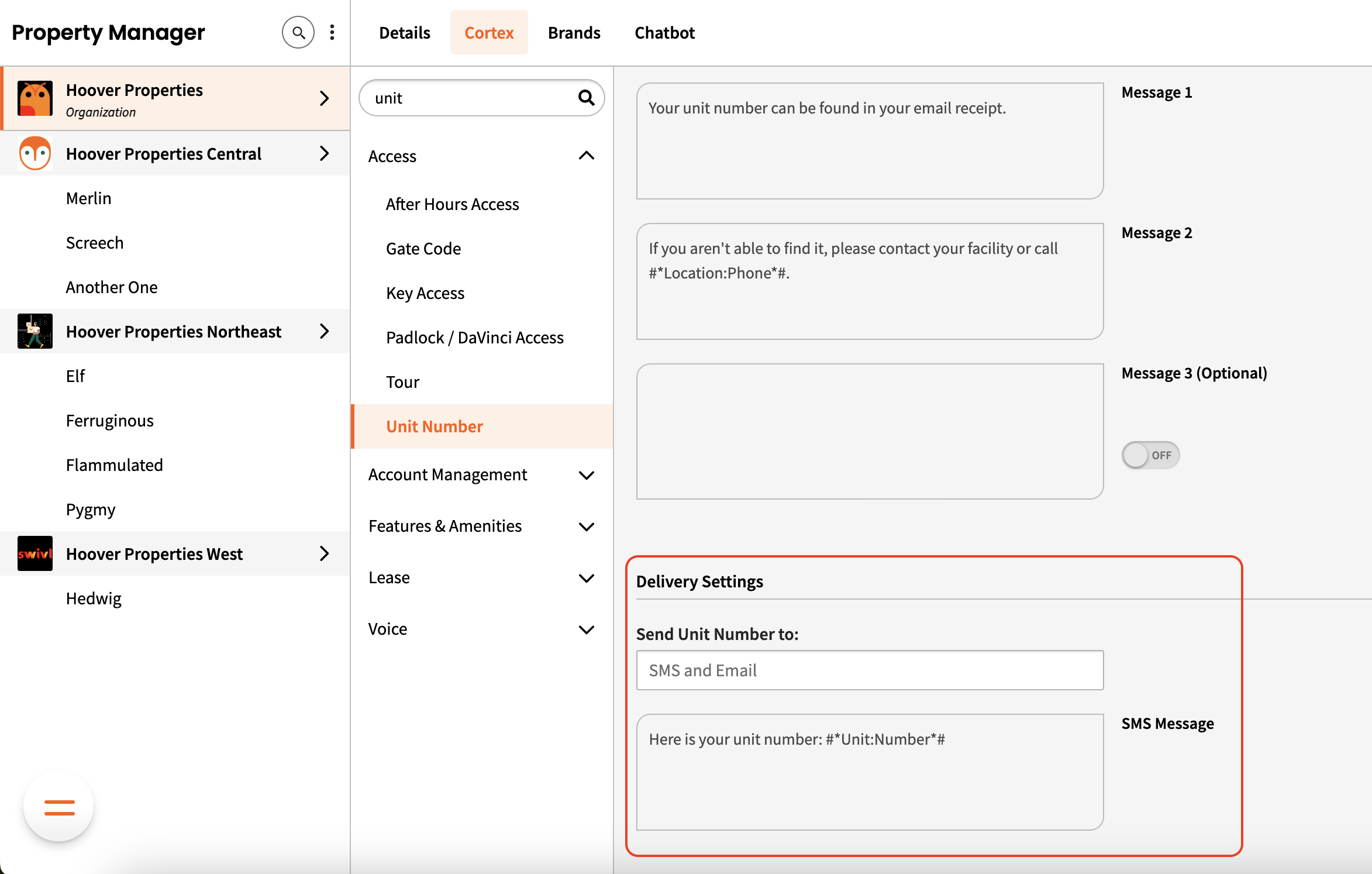1372x874 pixels.
Task: Click the Property Manager search icon
Action: (x=298, y=33)
